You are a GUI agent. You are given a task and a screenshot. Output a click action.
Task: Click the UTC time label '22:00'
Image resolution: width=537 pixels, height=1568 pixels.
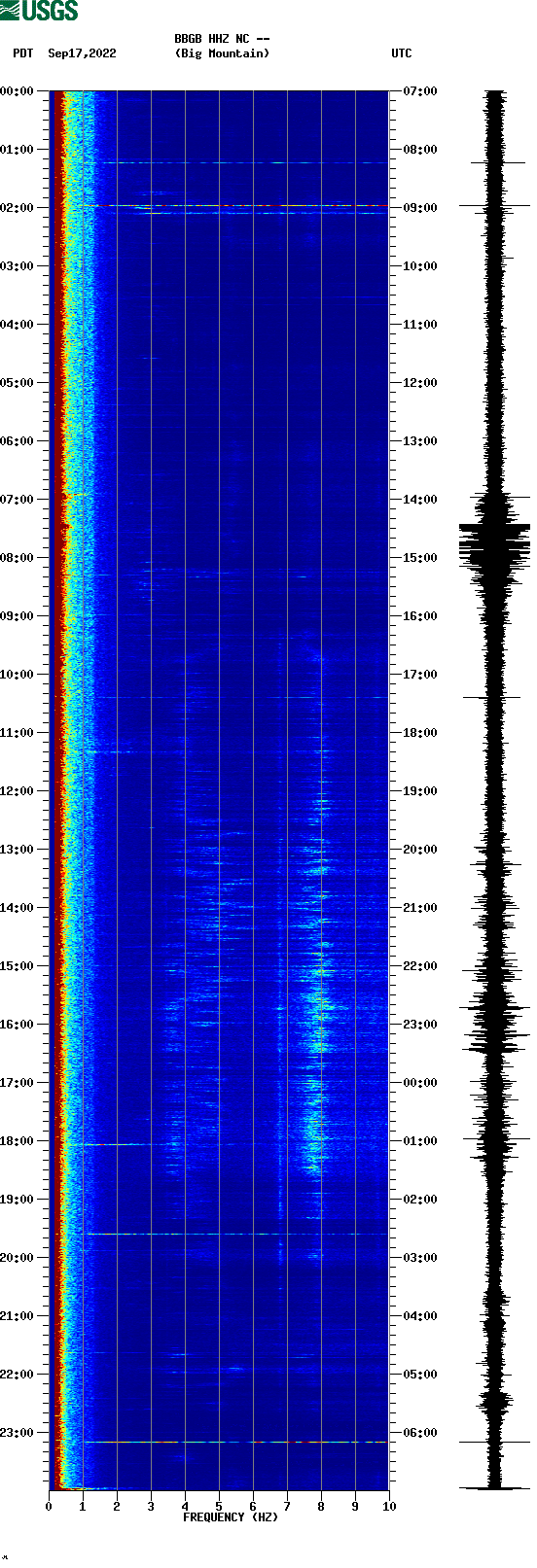point(420,966)
